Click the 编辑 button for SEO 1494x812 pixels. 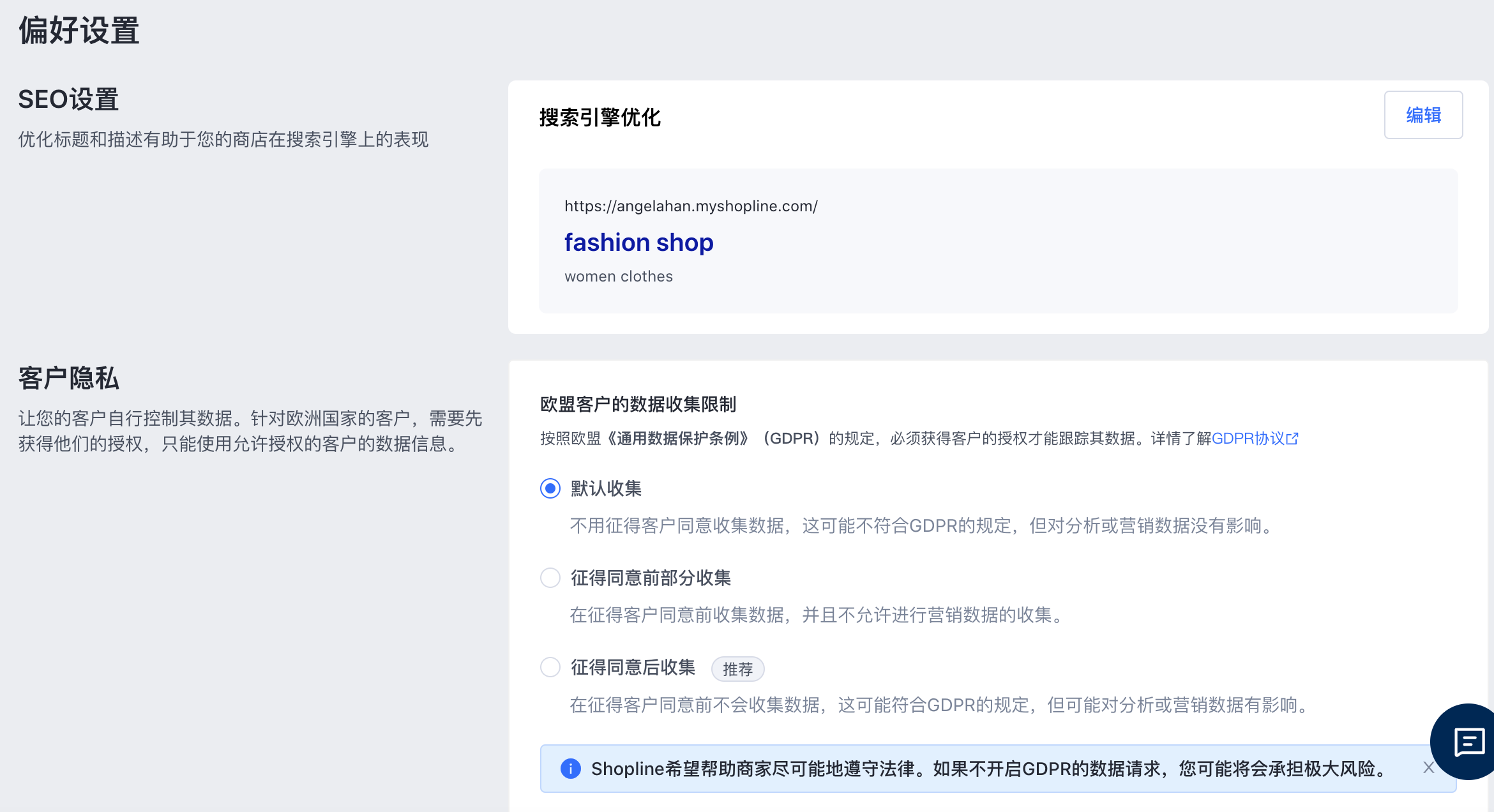(x=1422, y=115)
